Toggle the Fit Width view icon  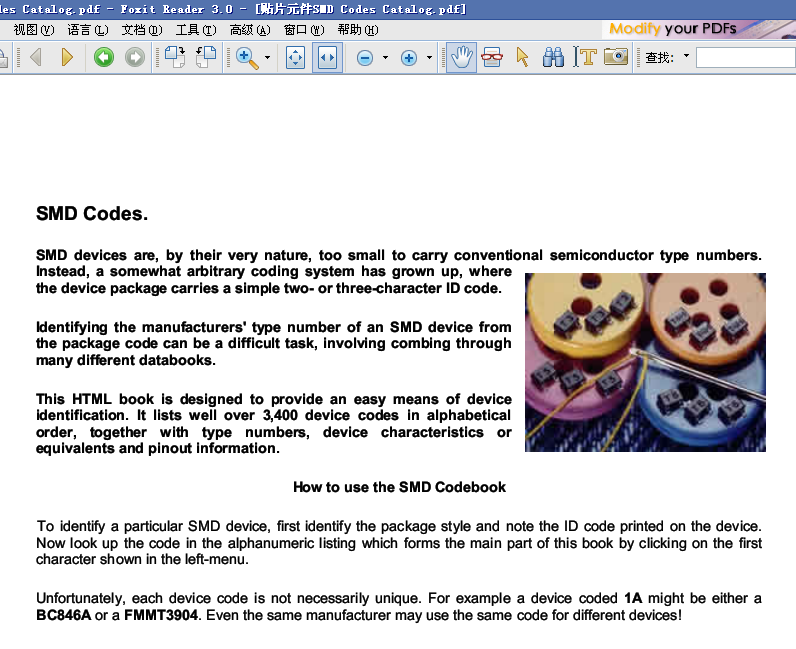pyautogui.click(x=327, y=58)
